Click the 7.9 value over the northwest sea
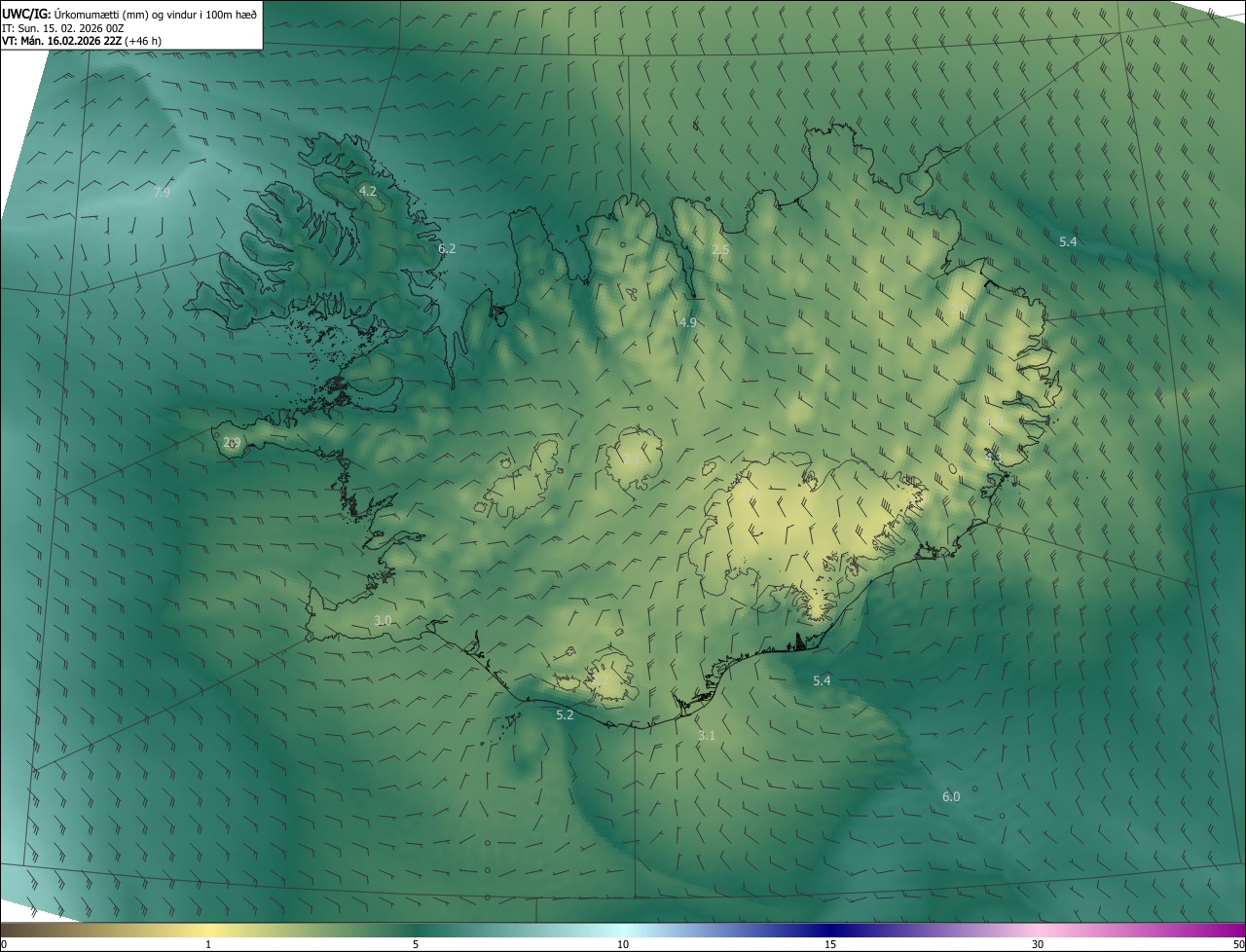1246x952 pixels. pyautogui.click(x=162, y=193)
